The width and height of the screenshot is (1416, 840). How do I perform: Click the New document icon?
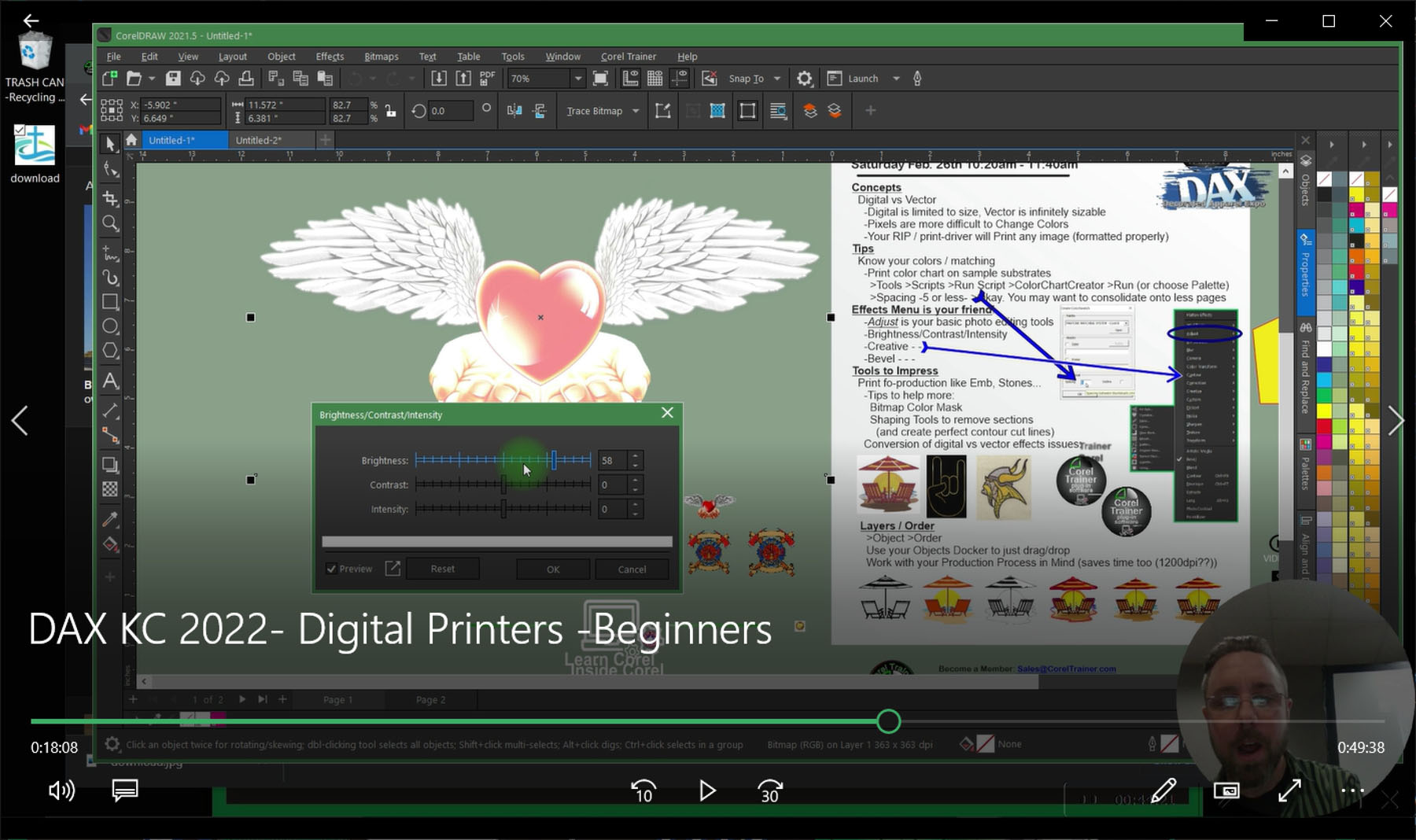[x=109, y=78]
